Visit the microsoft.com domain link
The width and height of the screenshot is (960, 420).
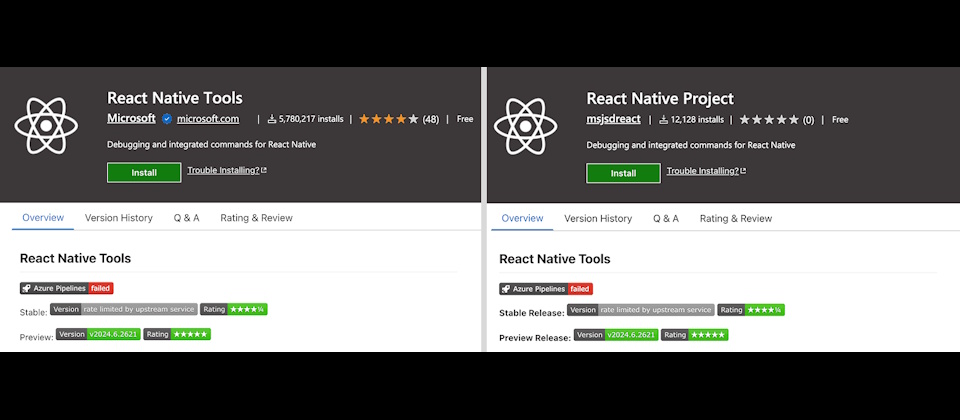(208, 119)
